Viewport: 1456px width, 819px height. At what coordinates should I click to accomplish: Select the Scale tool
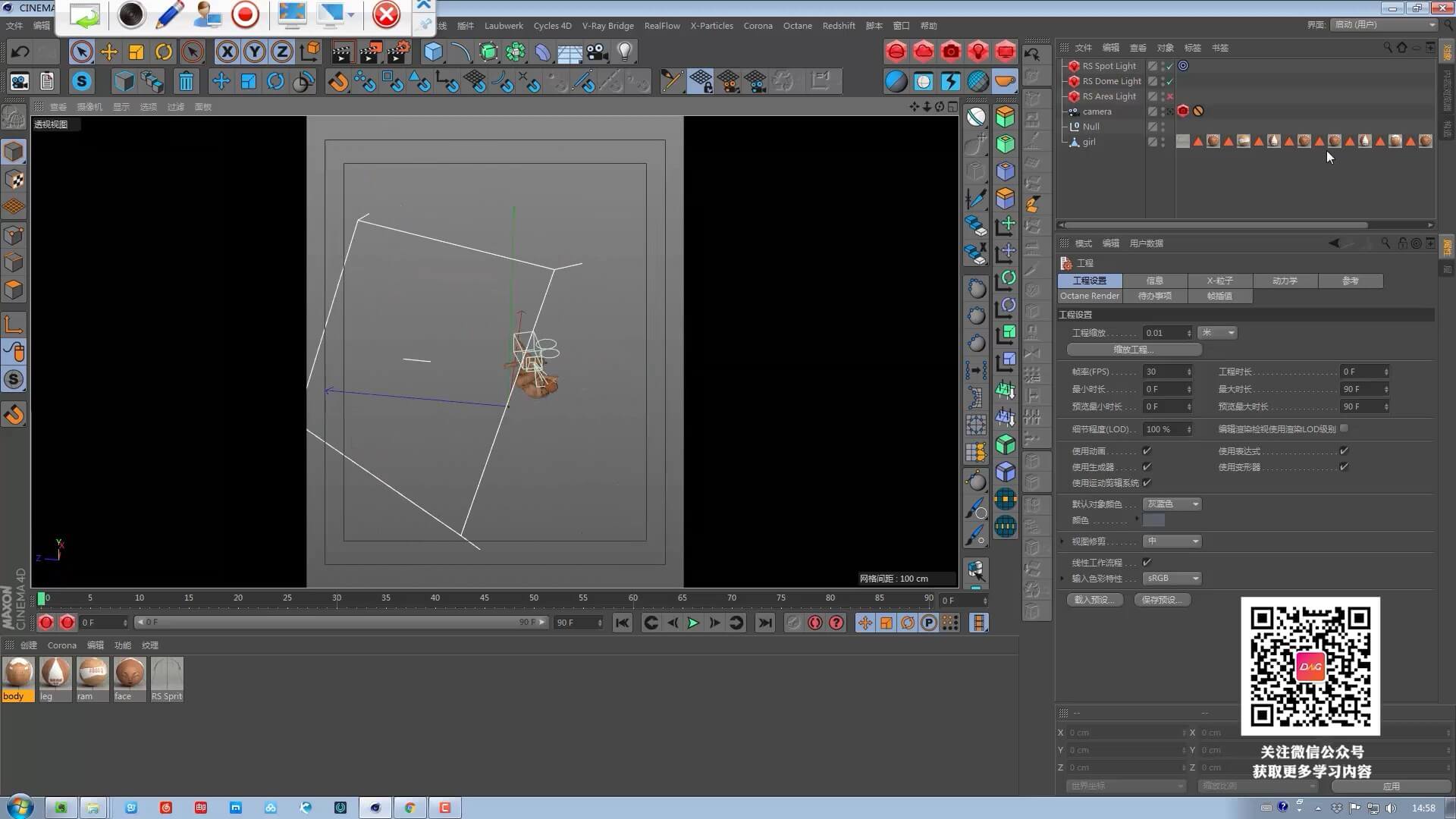[136, 52]
